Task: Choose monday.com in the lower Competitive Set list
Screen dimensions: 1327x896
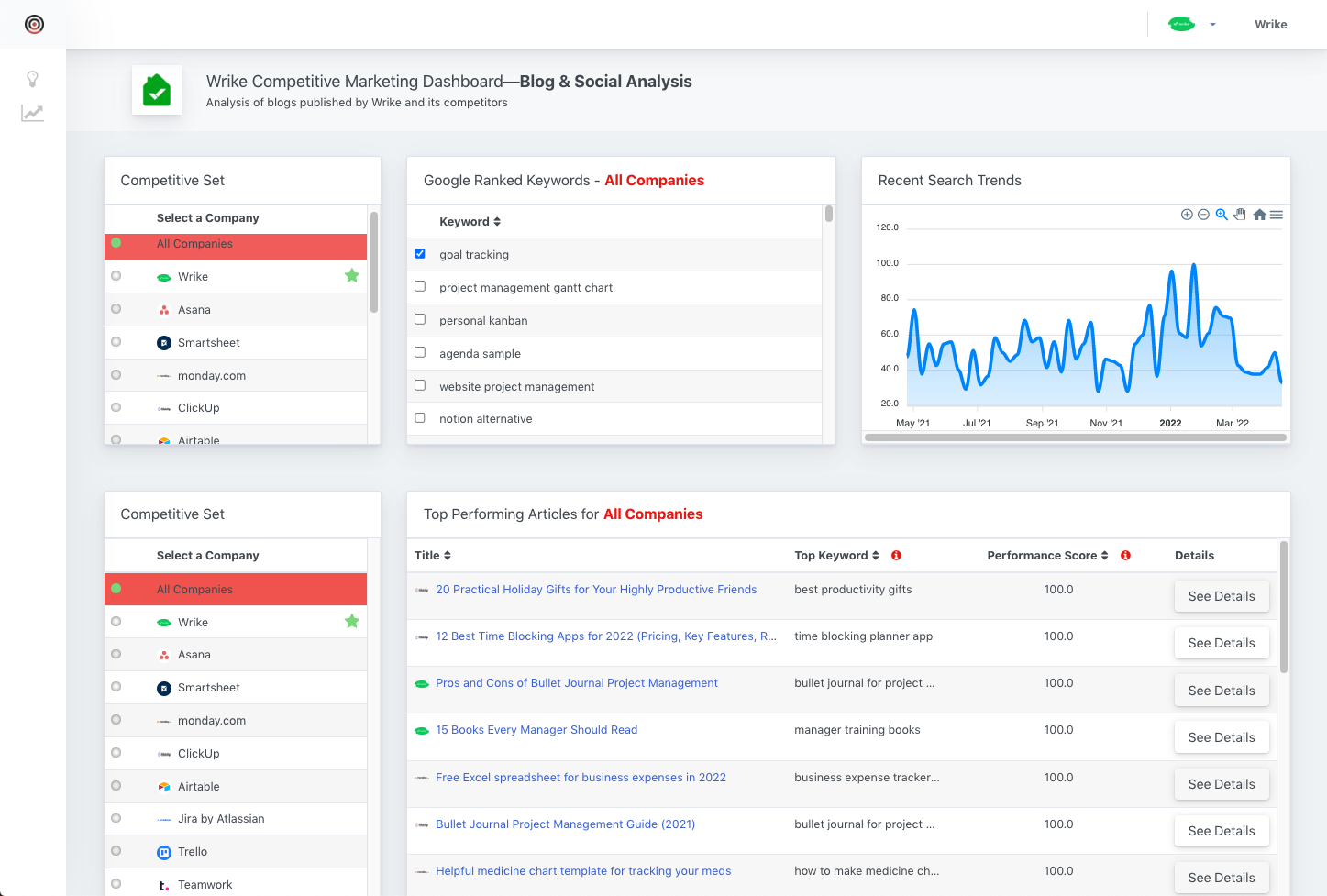Action: click(236, 721)
